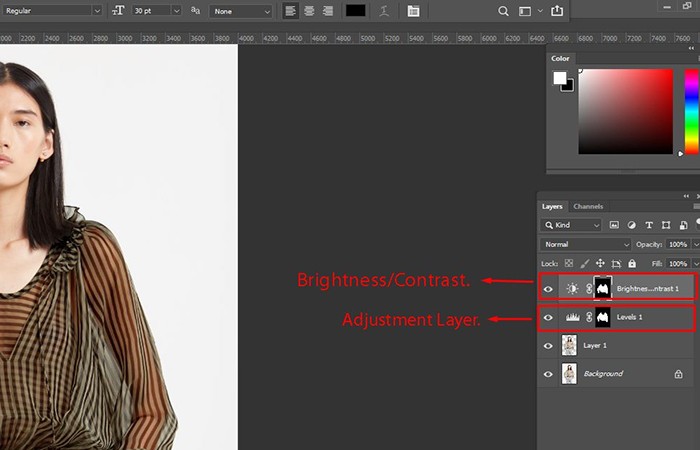Hide the Levels 1 layer

[548, 317]
